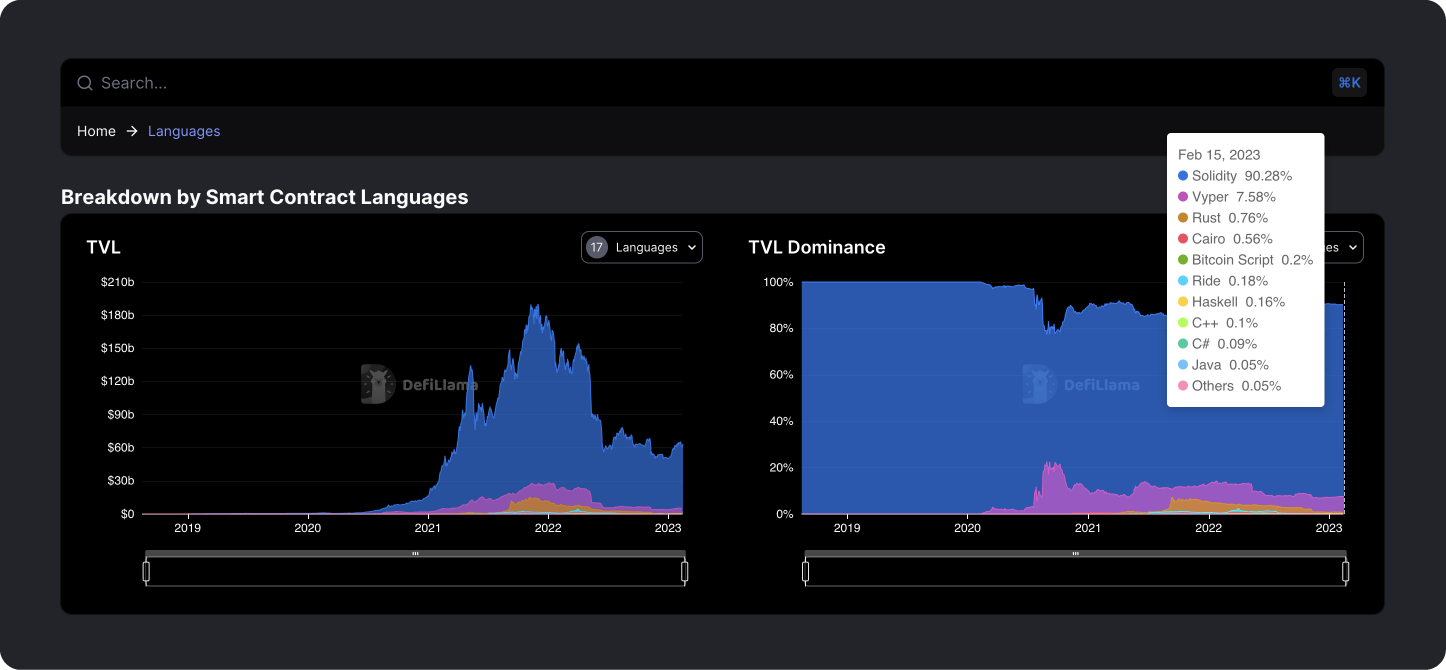
Task: Click the ⌘K shortcut badge
Action: point(1349,83)
